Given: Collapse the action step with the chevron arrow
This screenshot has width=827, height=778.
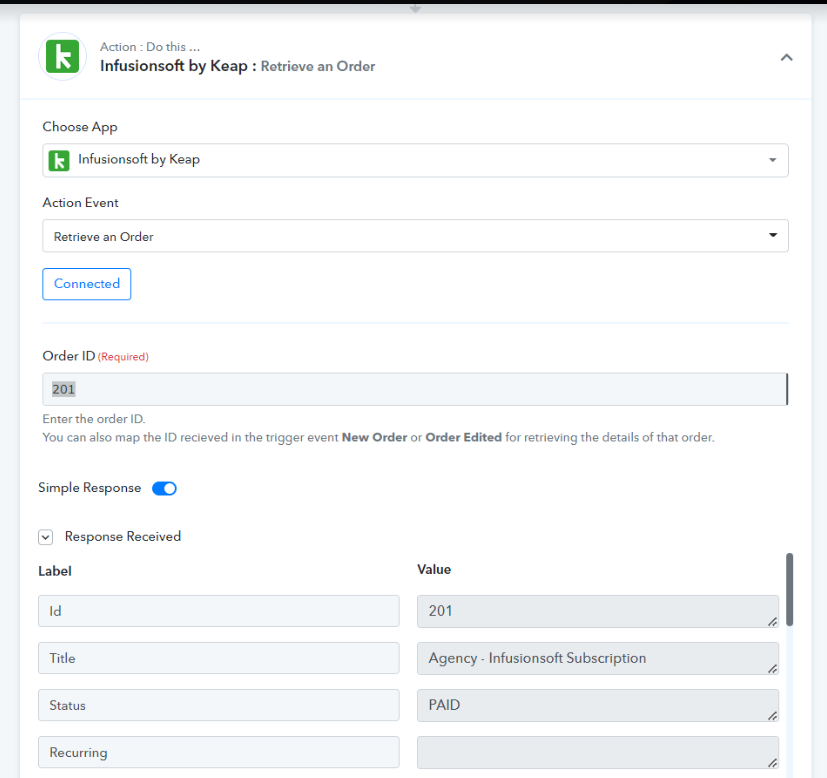Looking at the screenshot, I should [786, 57].
